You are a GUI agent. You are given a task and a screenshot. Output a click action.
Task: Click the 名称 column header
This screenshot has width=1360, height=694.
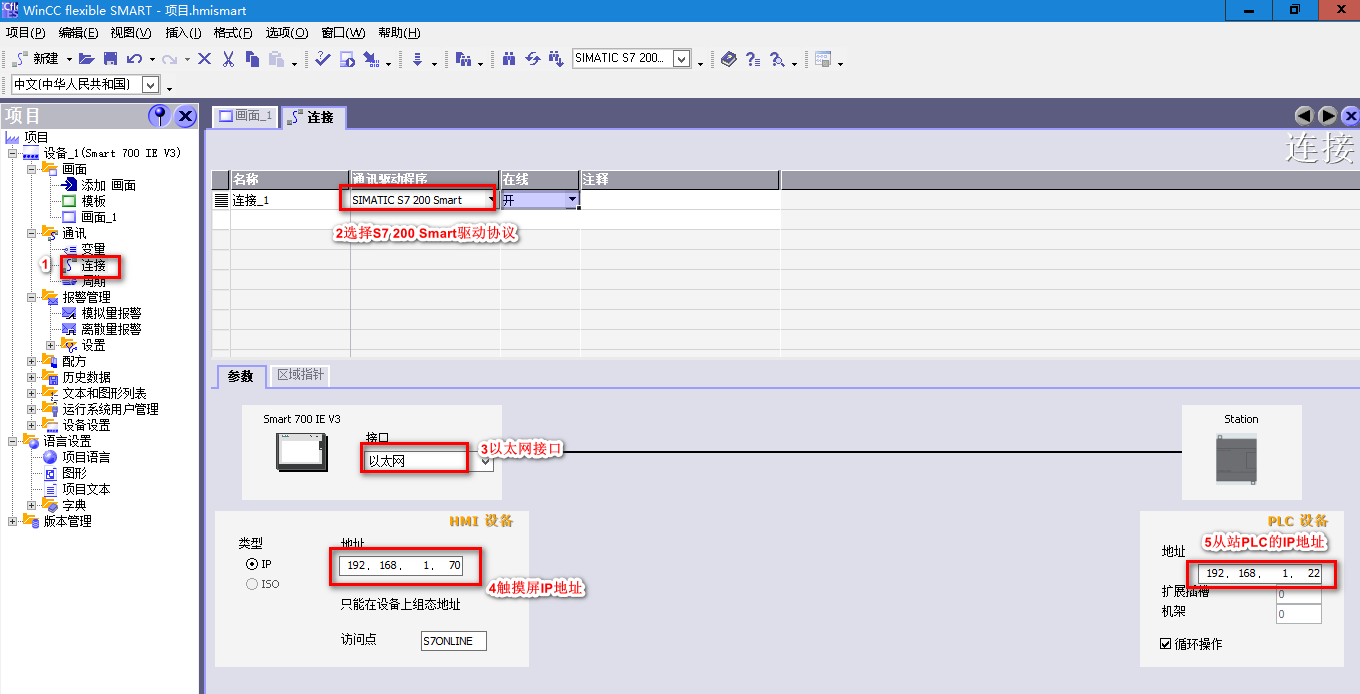[290, 179]
